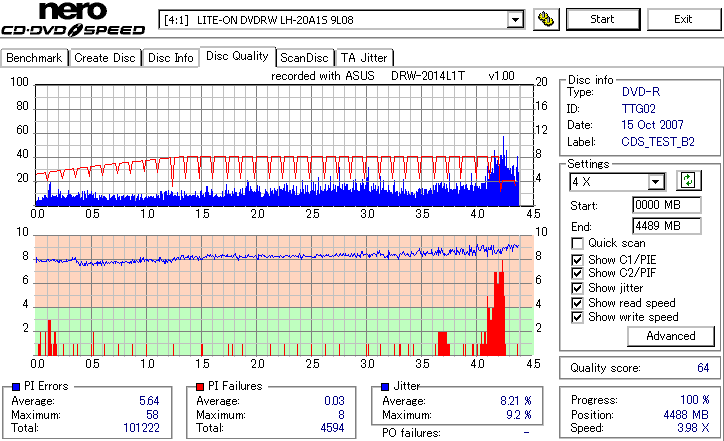
Task: Open the Create Disc tab
Action: [105, 58]
